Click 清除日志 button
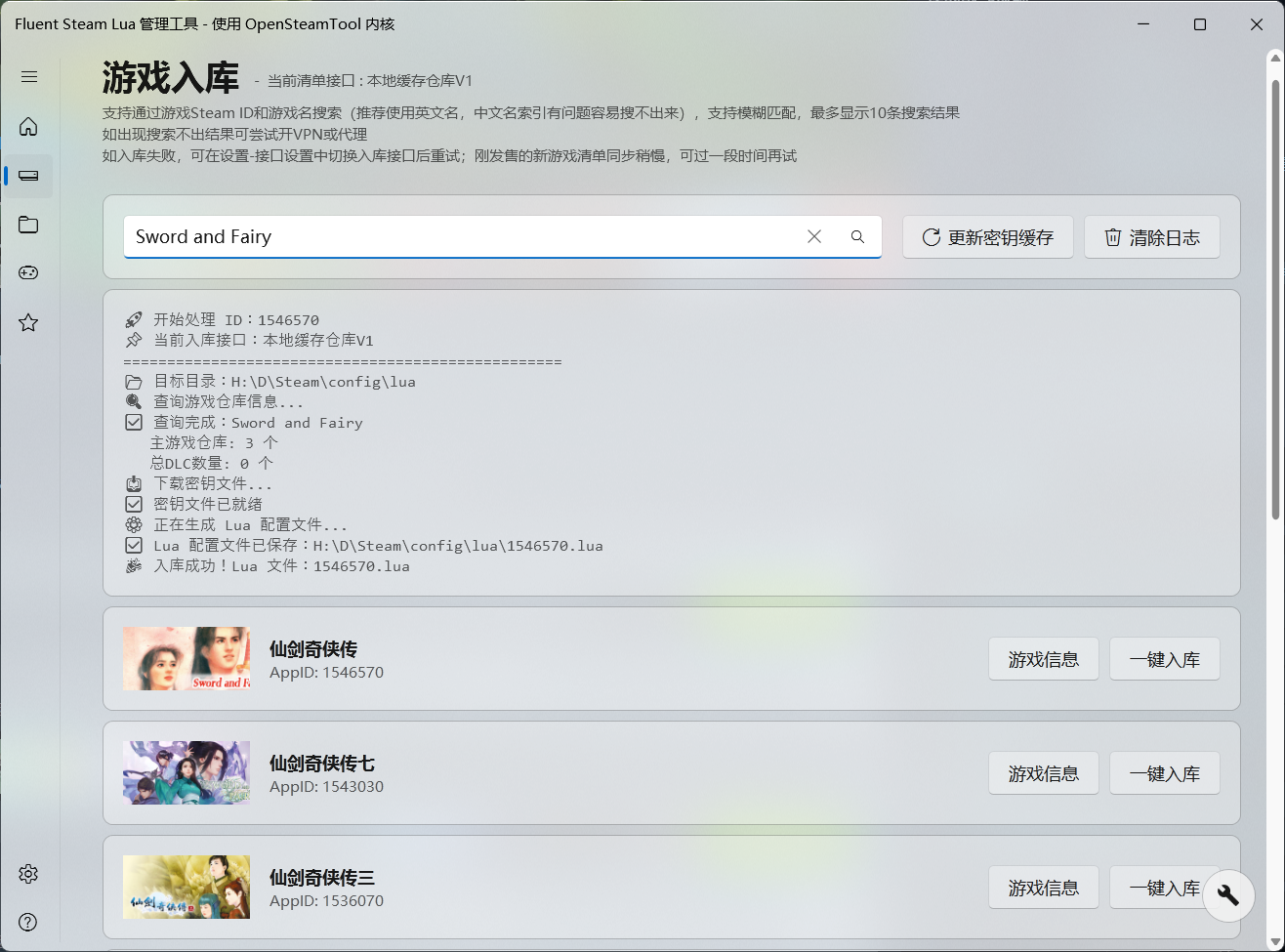Screen dimensions: 1285x952 pyautogui.click(x=1152, y=237)
